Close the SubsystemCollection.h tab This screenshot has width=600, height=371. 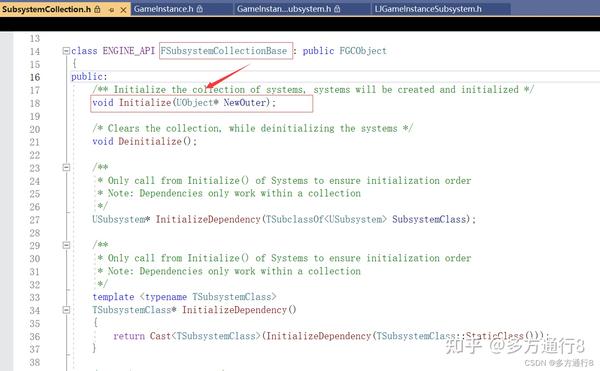(x=123, y=10)
